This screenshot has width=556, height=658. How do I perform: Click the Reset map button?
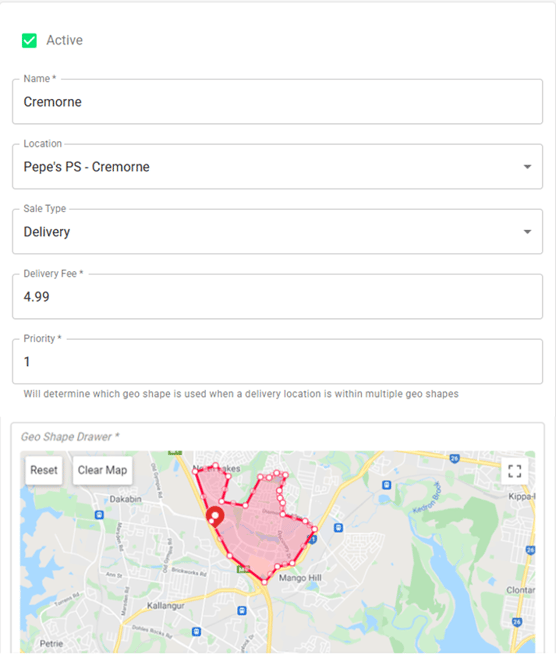pyautogui.click(x=44, y=470)
